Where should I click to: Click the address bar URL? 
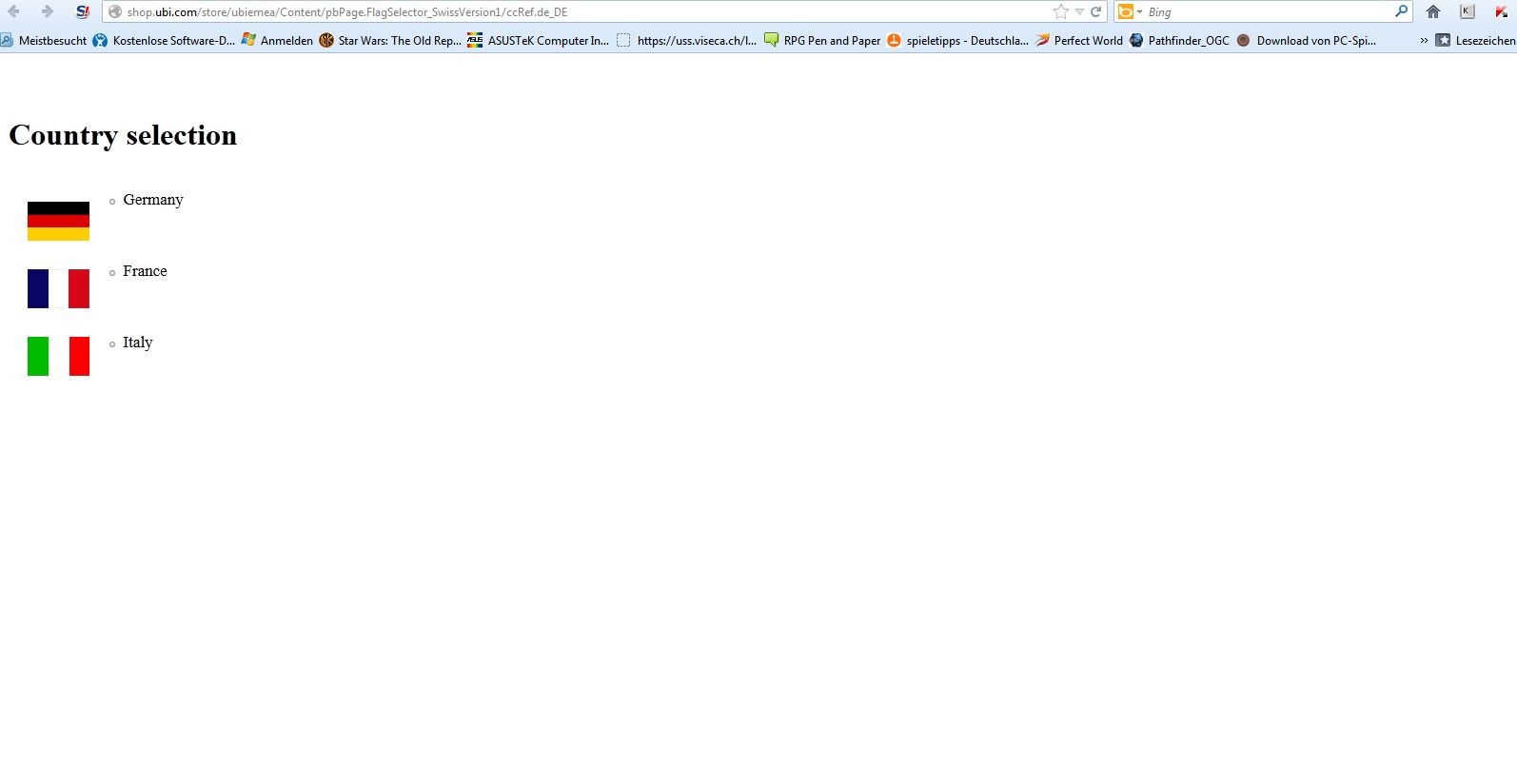click(x=346, y=12)
